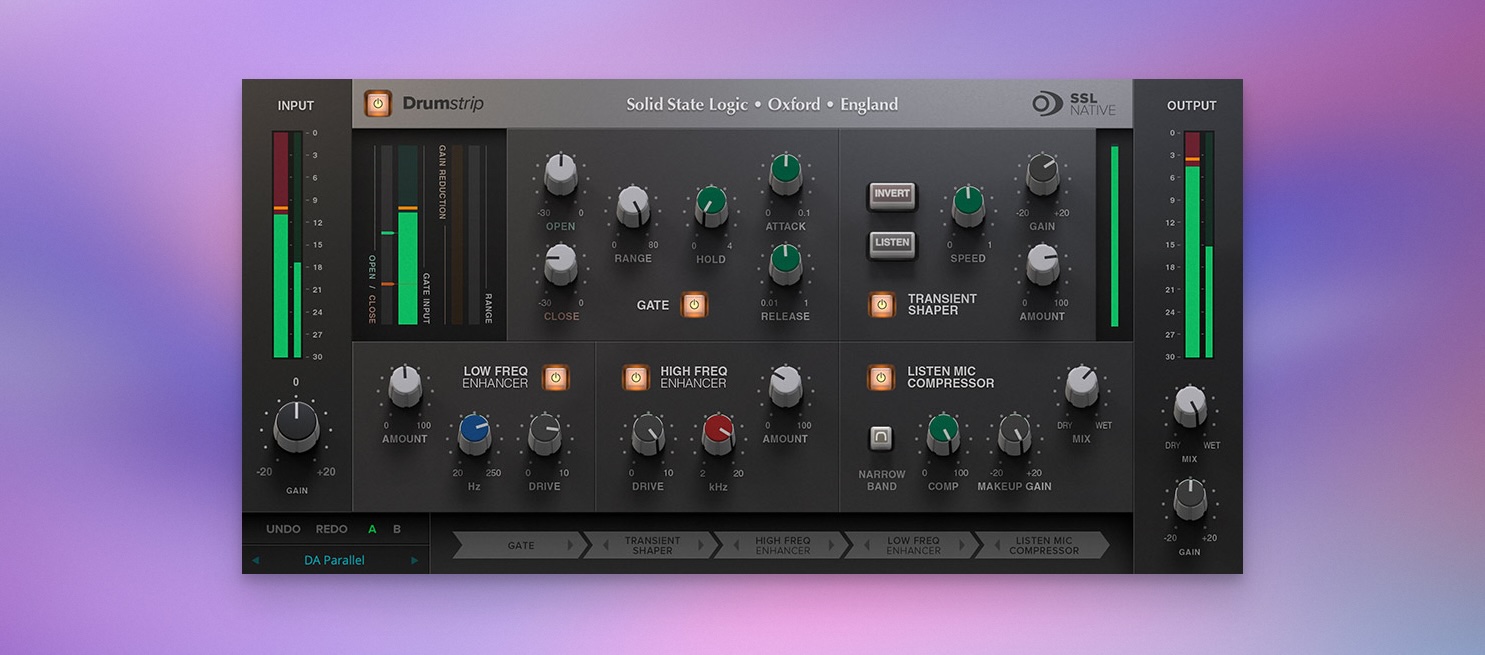This screenshot has width=1485, height=655.
Task: Toggle the Invert button in Transient Shaper
Action: tap(892, 195)
